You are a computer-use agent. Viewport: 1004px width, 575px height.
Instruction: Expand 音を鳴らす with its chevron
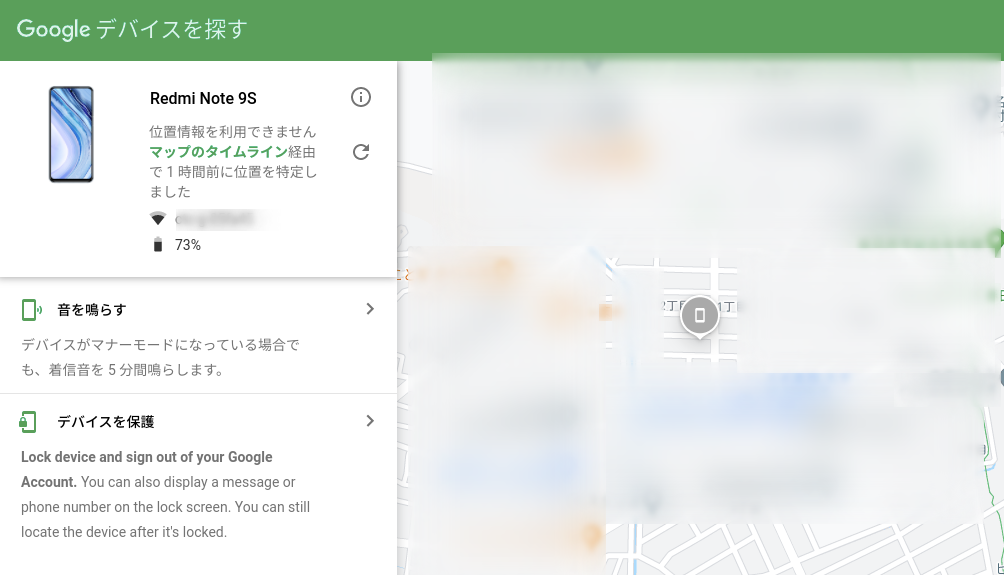click(x=369, y=309)
